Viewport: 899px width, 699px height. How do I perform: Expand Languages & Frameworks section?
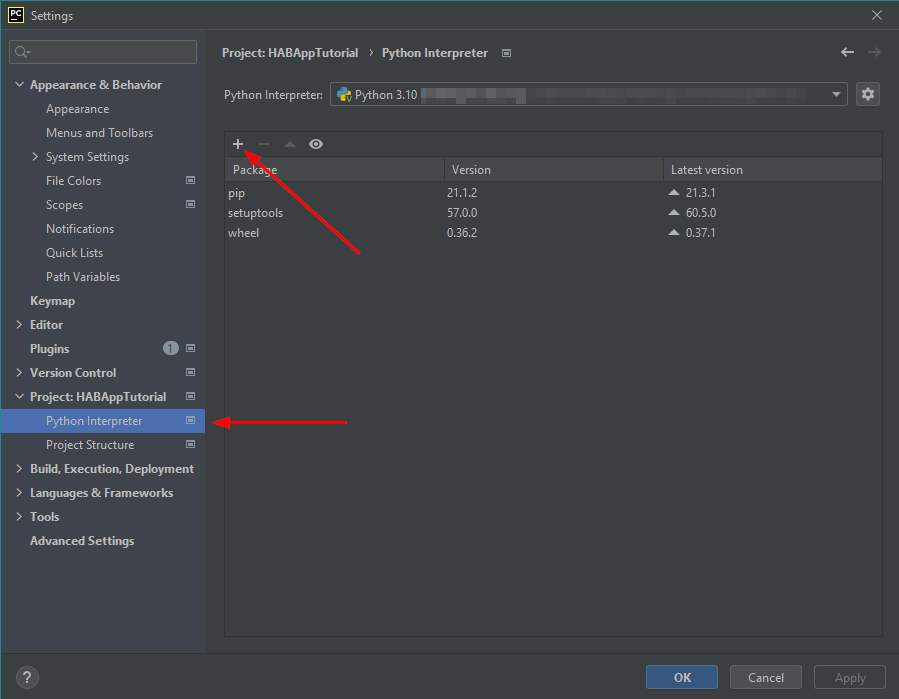pos(19,493)
